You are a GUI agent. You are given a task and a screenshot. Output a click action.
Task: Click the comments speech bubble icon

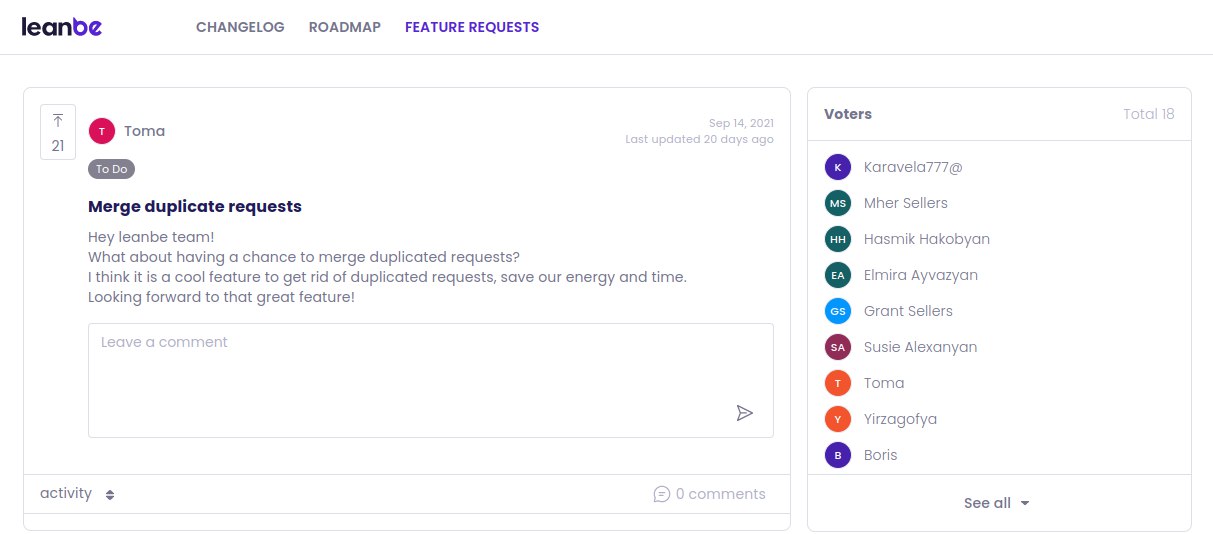pyautogui.click(x=661, y=494)
